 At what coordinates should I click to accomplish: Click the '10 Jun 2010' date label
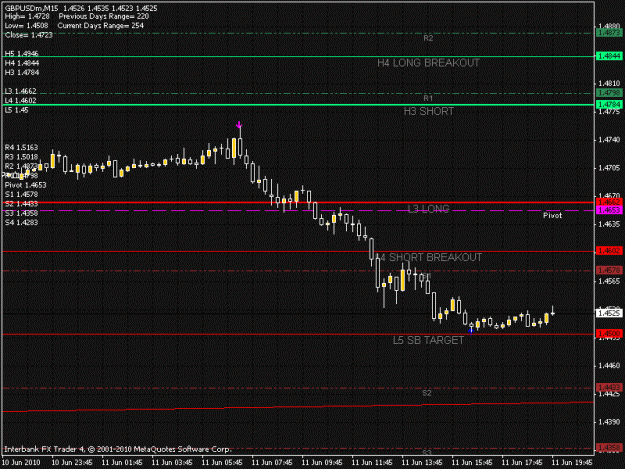point(21,463)
